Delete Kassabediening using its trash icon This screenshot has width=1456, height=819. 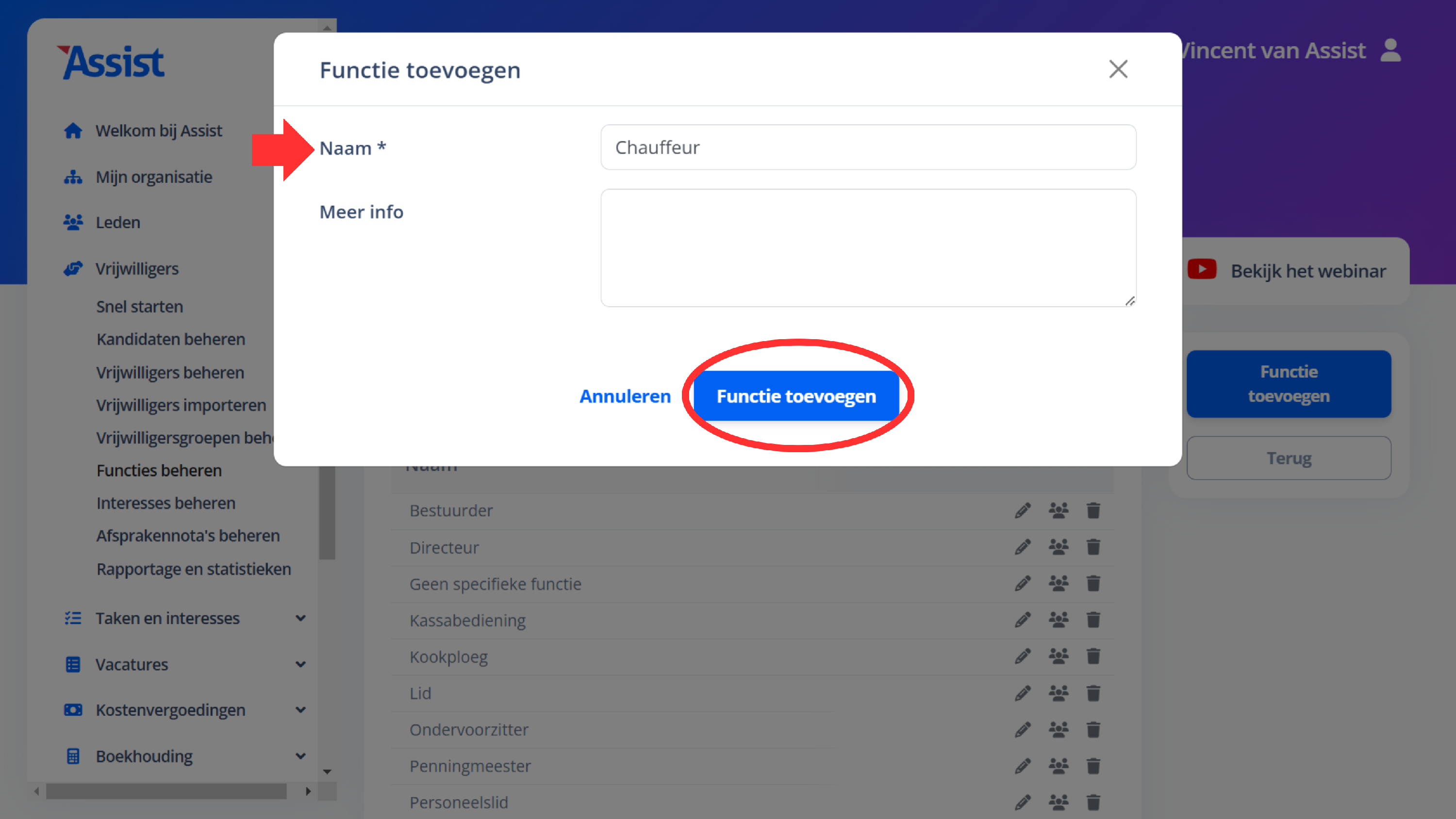tap(1093, 620)
